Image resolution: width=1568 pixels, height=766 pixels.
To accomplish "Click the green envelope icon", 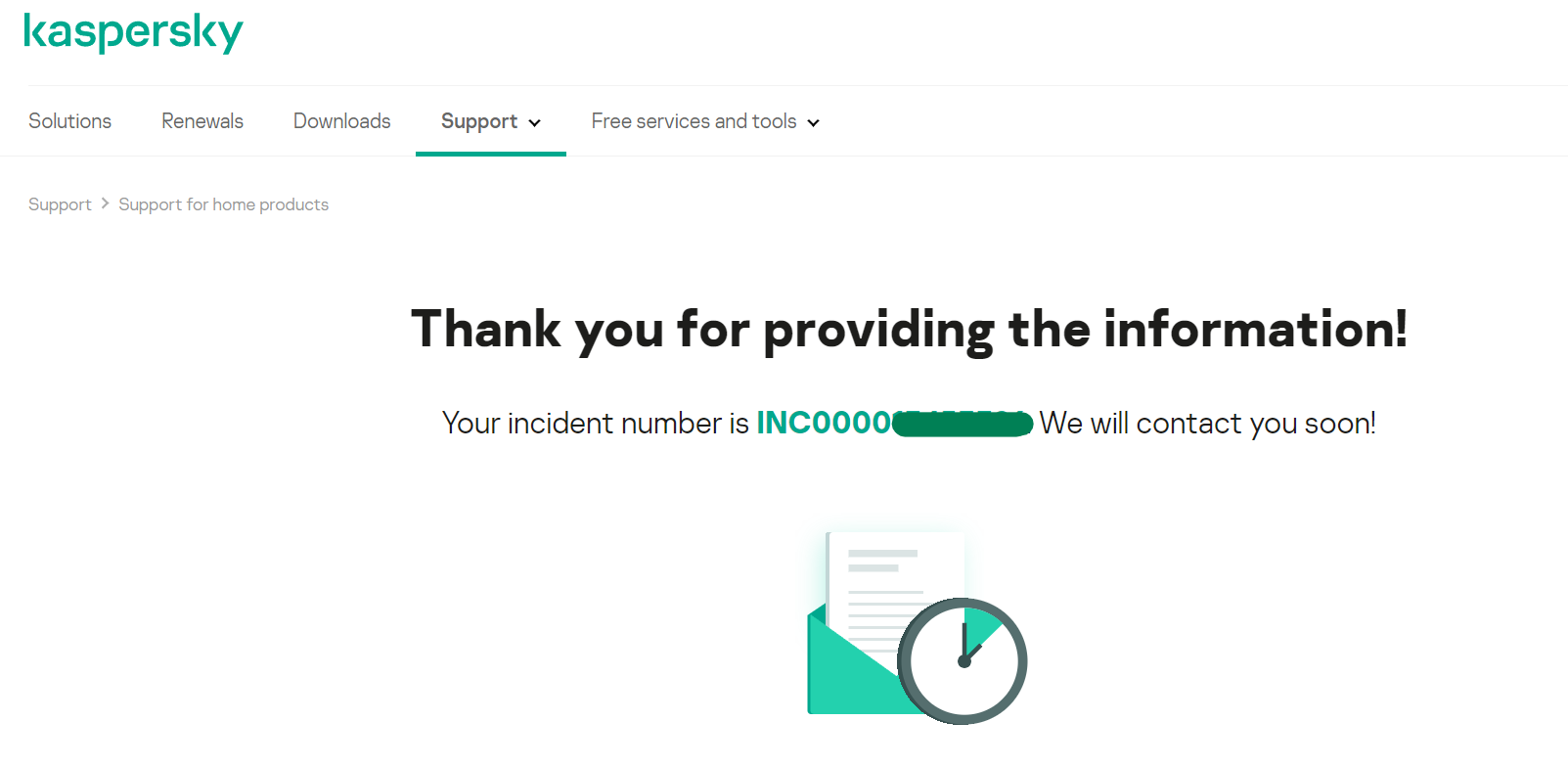I will (x=843, y=675).
